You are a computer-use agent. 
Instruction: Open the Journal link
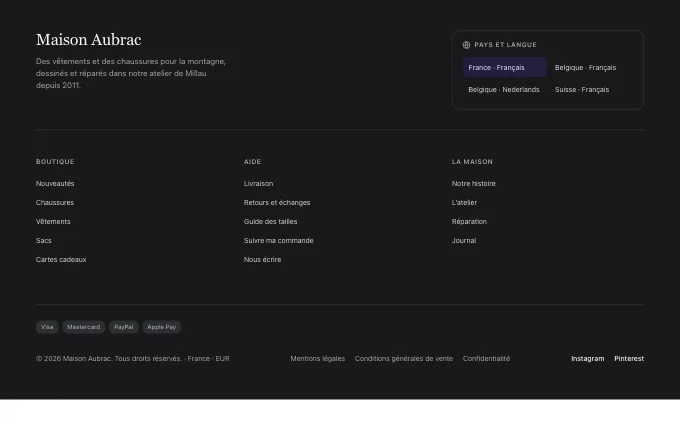tap(464, 241)
